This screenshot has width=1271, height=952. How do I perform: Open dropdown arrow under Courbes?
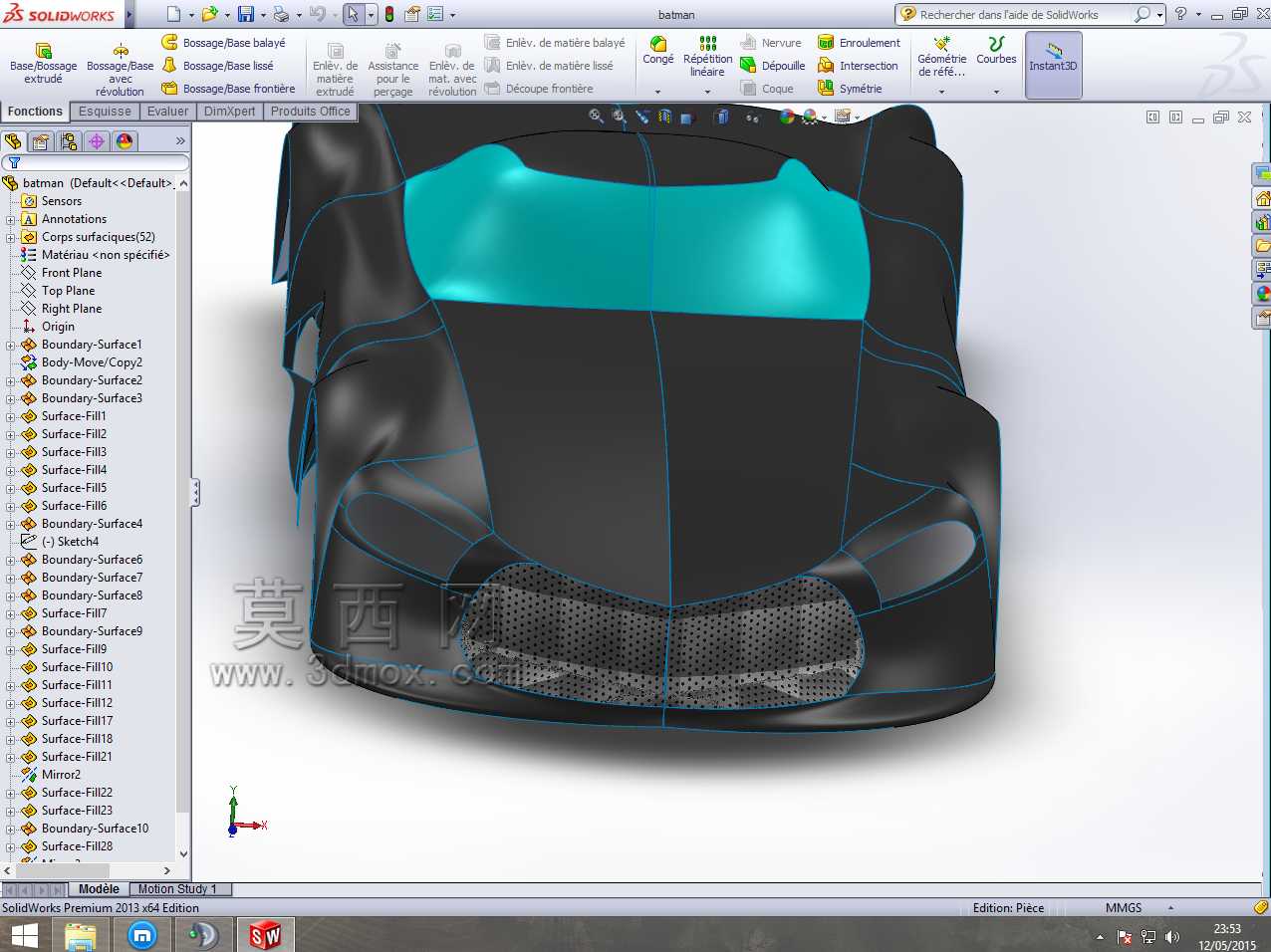tap(996, 92)
